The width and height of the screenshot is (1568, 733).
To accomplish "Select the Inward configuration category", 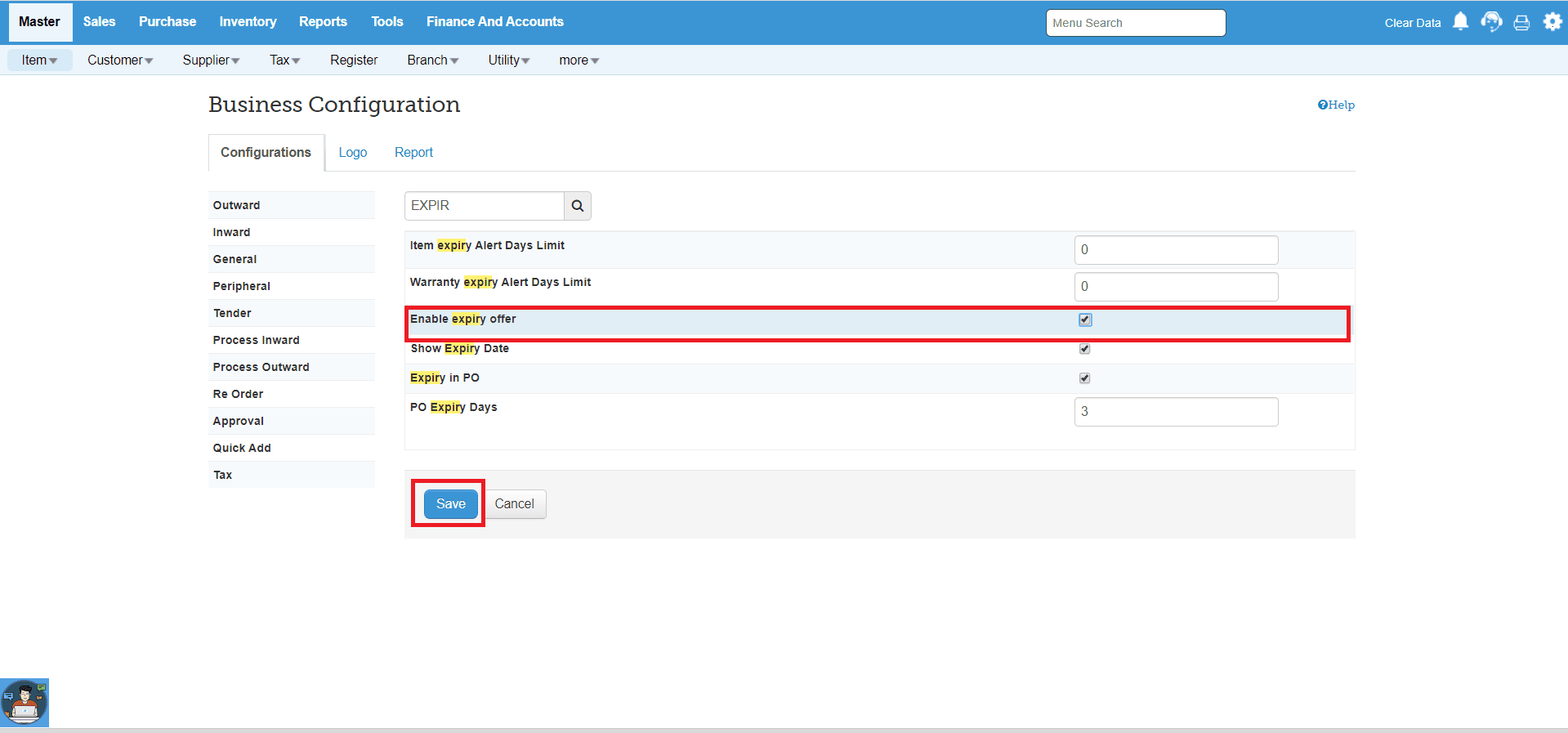I will (x=292, y=232).
